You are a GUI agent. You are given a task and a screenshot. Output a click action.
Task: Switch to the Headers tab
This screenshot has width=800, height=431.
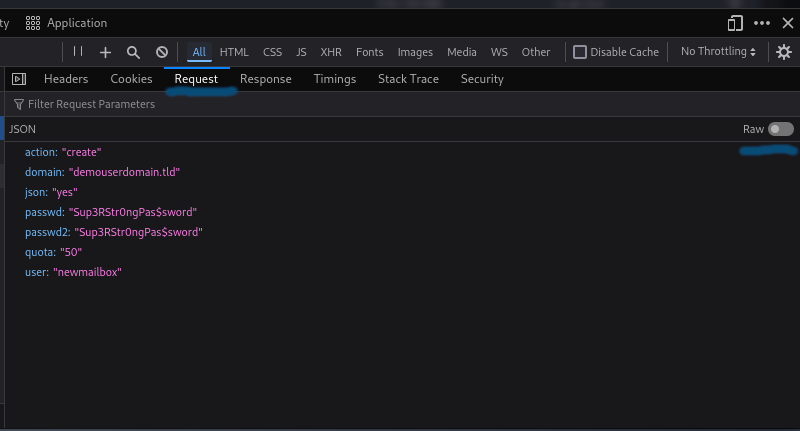[66, 79]
